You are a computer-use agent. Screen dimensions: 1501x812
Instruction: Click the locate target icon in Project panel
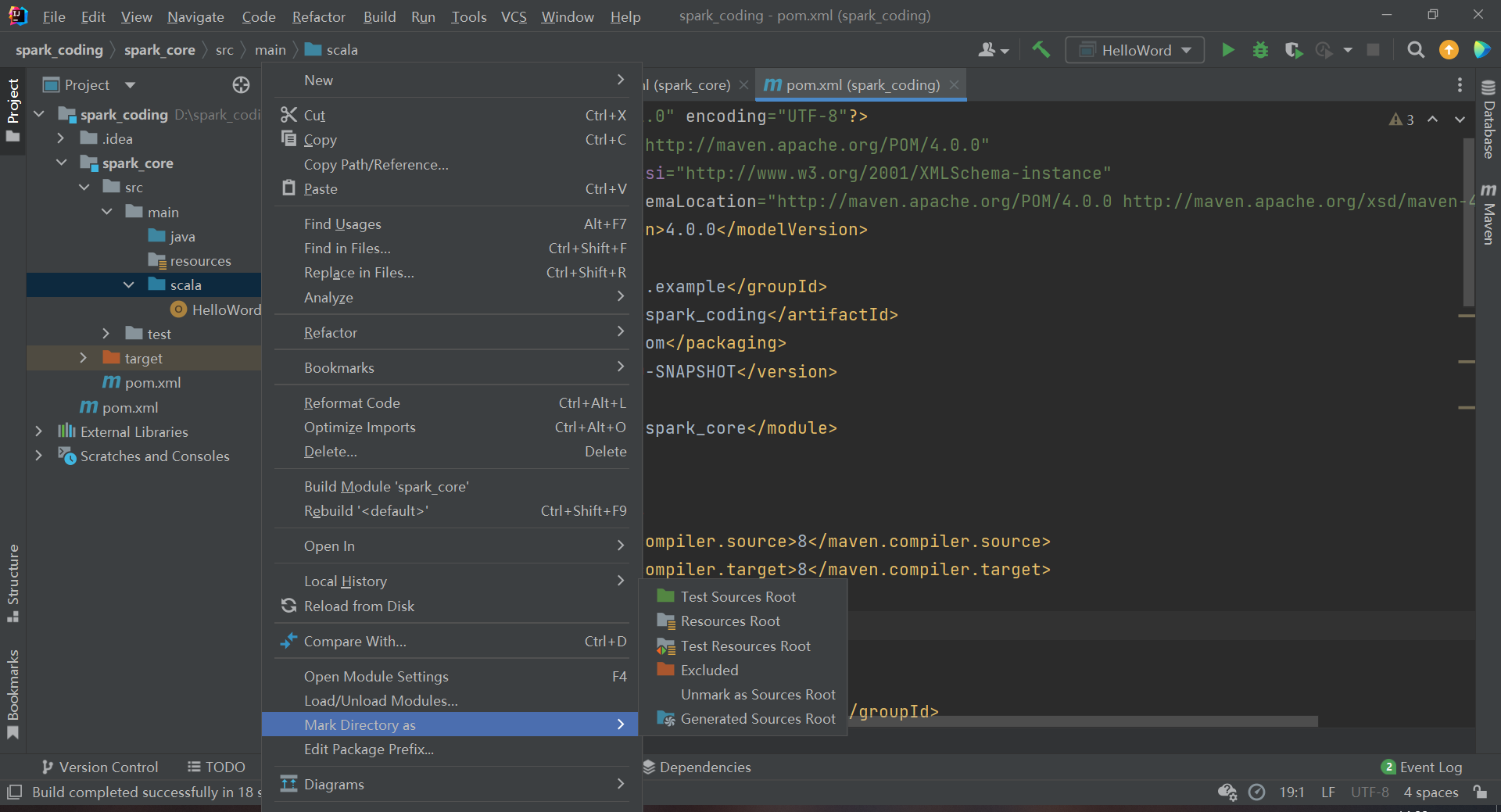point(241,84)
